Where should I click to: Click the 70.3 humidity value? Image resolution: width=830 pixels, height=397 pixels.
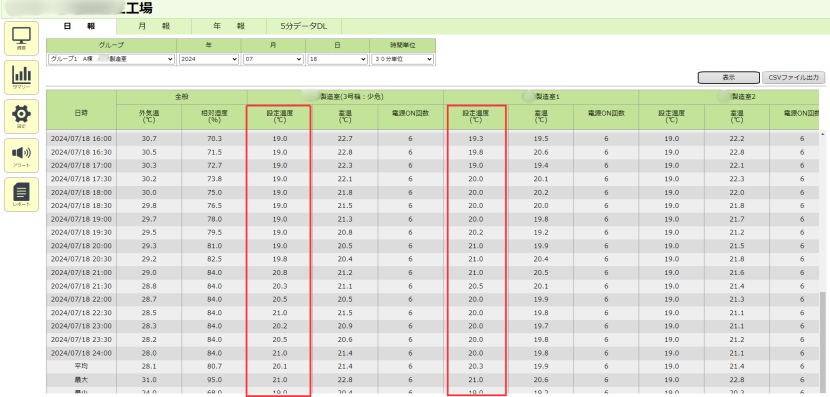pyautogui.click(x=214, y=139)
